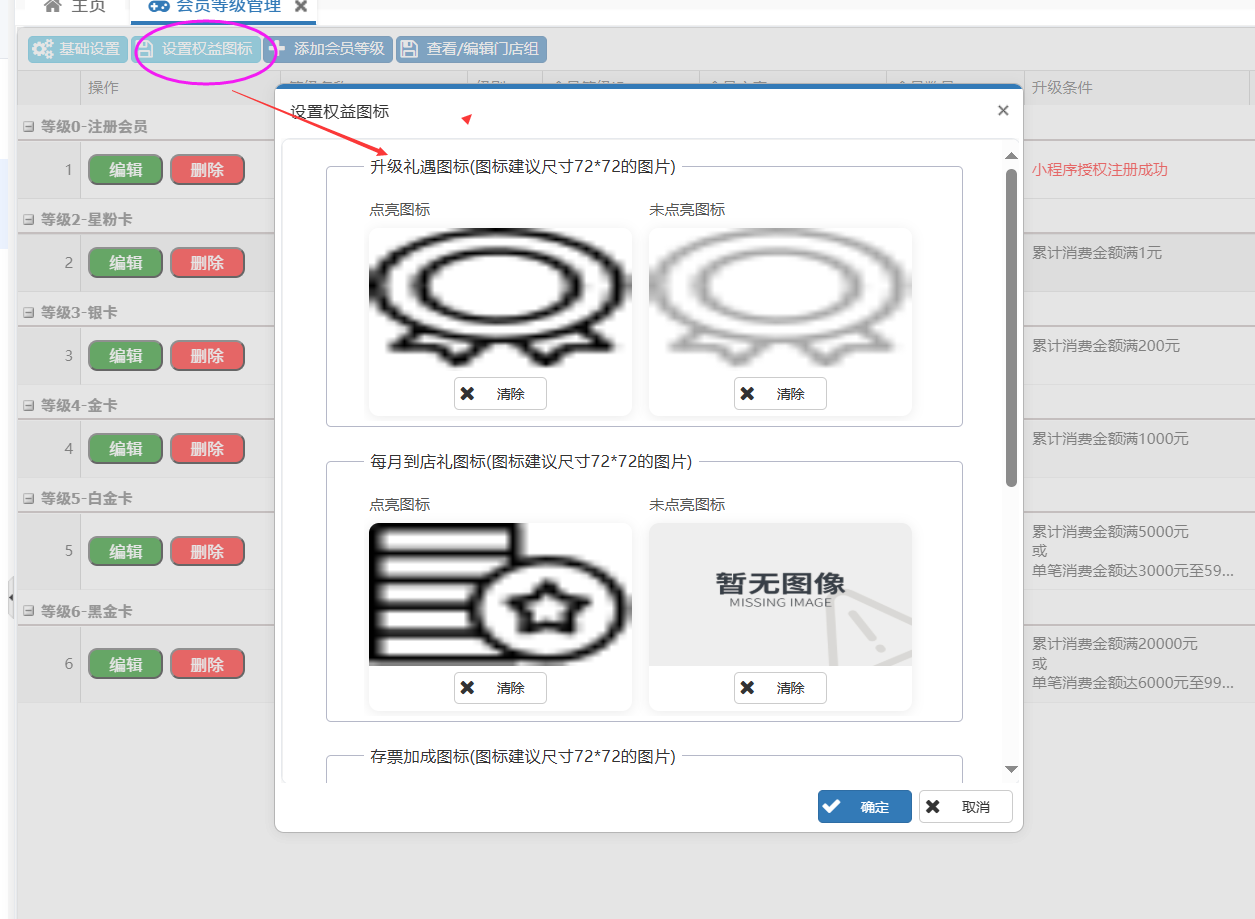1255x919 pixels.
Task: Open 查看/编辑门店组 via its save icon
Action: pyautogui.click(x=409, y=49)
